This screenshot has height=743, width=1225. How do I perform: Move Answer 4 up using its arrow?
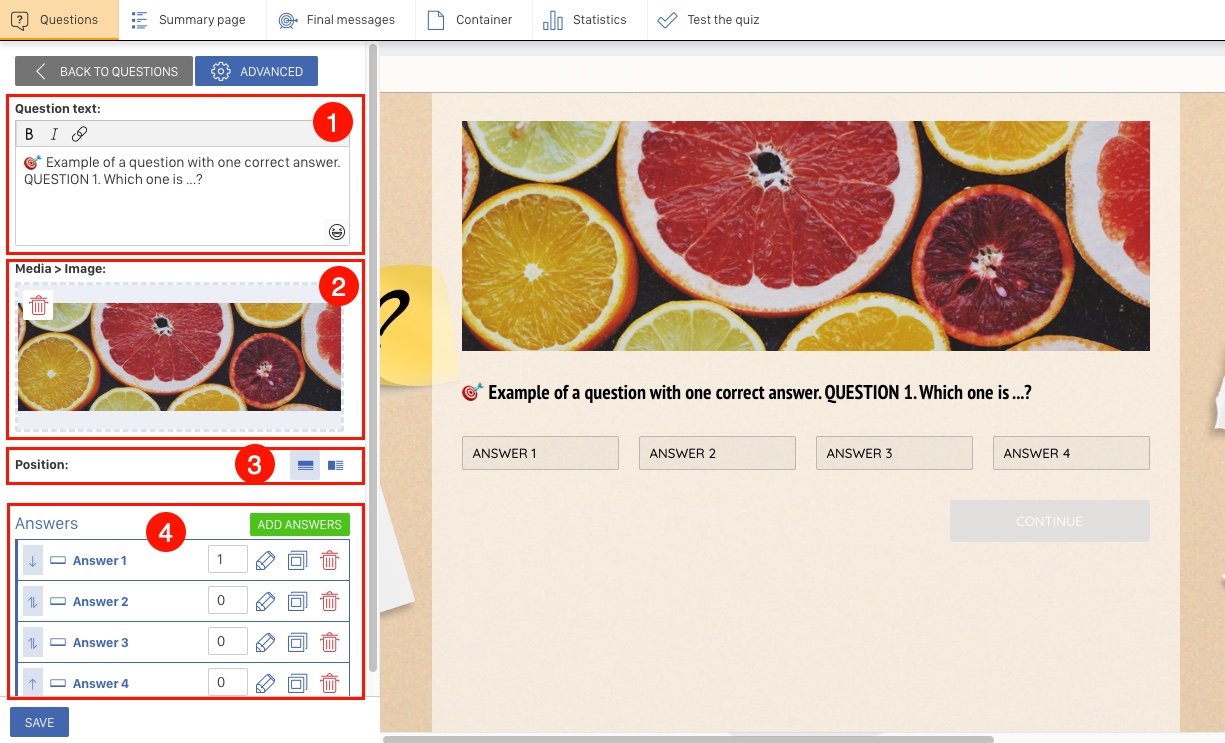pyautogui.click(x=32, y=683)
